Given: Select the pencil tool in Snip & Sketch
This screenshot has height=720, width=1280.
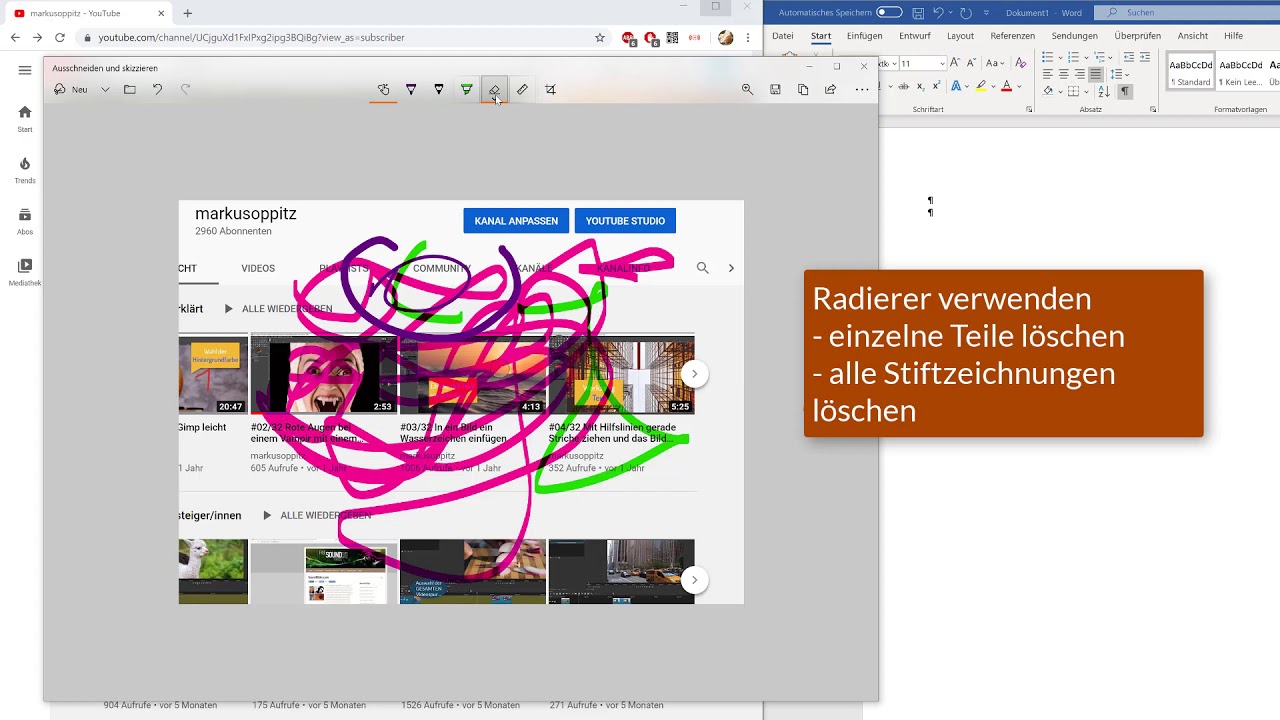Looking at the screenshot, I should pyautogui.click(x=439, y=89).
